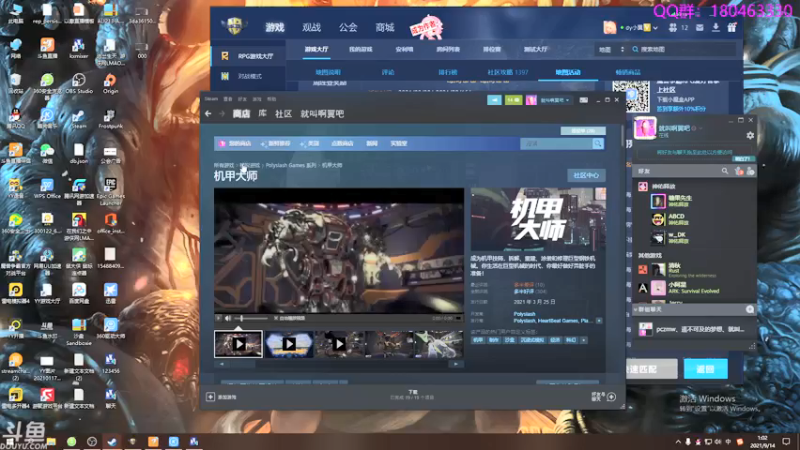Open Steam friends and chat plus icon
The image size is (800, 450).
point(611,396)
